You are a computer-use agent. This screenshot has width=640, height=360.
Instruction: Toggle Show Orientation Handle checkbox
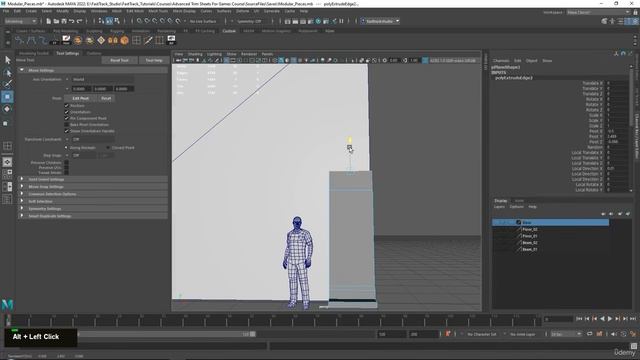click(67, 131)
